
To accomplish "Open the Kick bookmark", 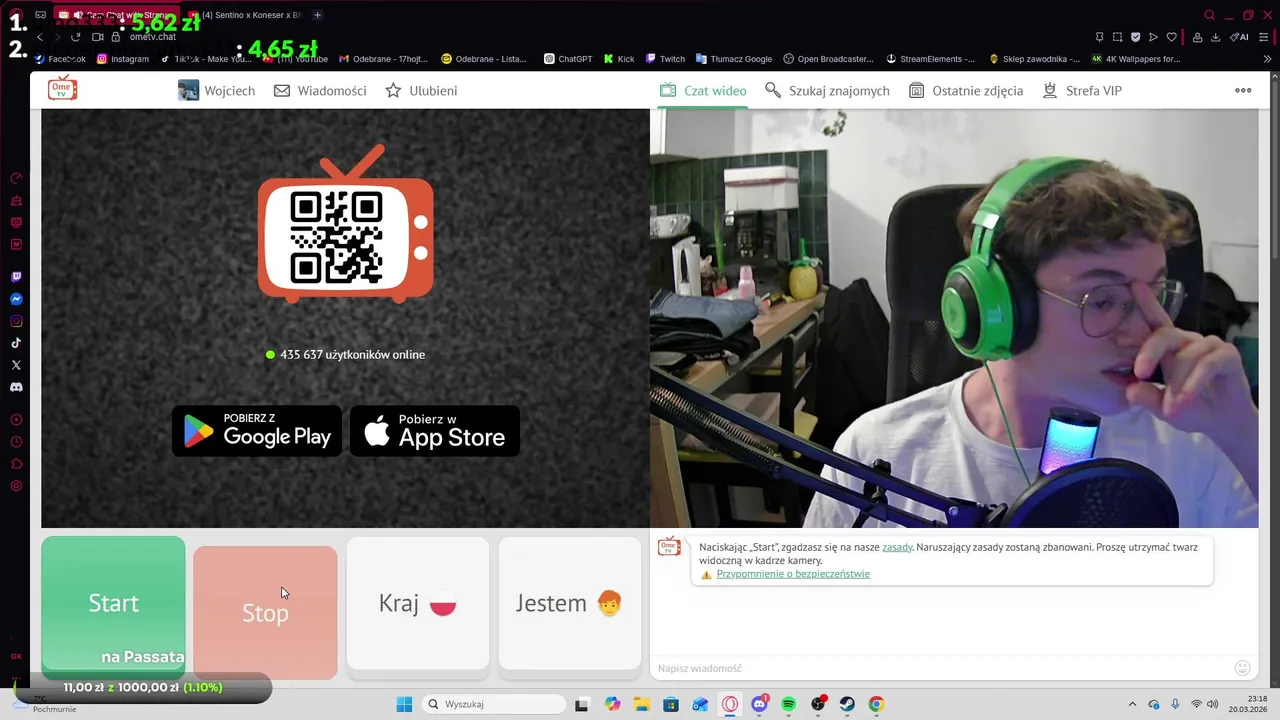I will 619,59.
